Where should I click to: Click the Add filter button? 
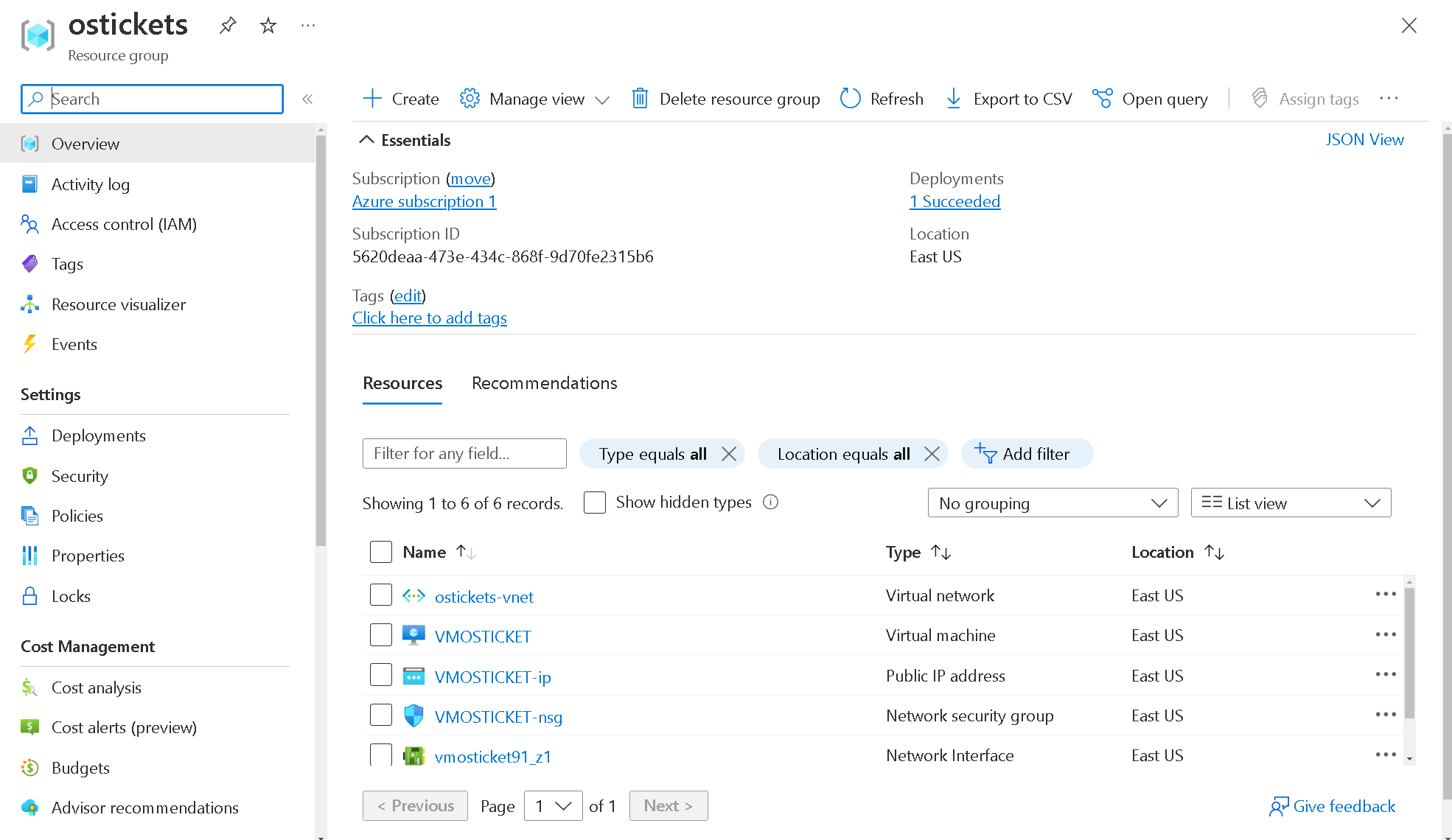coord(1026,454)
